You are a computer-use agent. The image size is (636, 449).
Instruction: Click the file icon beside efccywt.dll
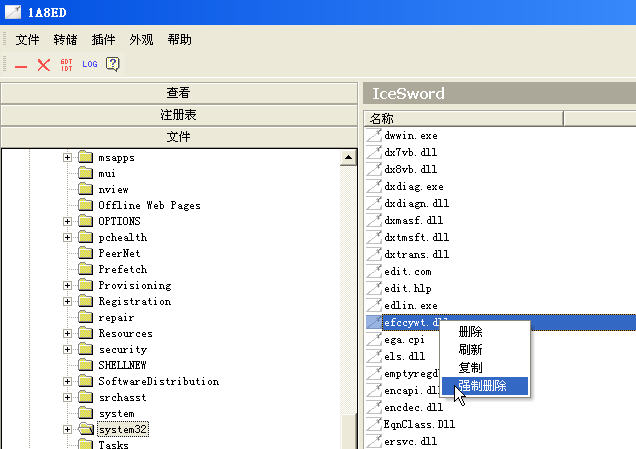tap(374, 322)
